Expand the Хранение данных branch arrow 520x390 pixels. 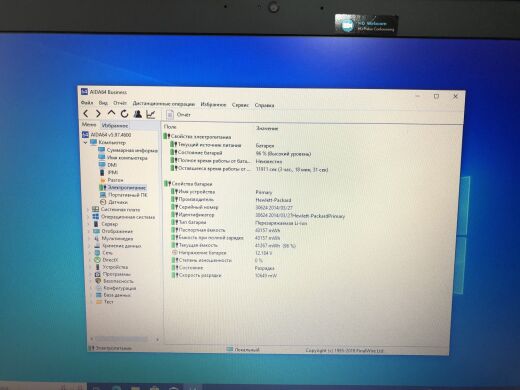[90, 246]
